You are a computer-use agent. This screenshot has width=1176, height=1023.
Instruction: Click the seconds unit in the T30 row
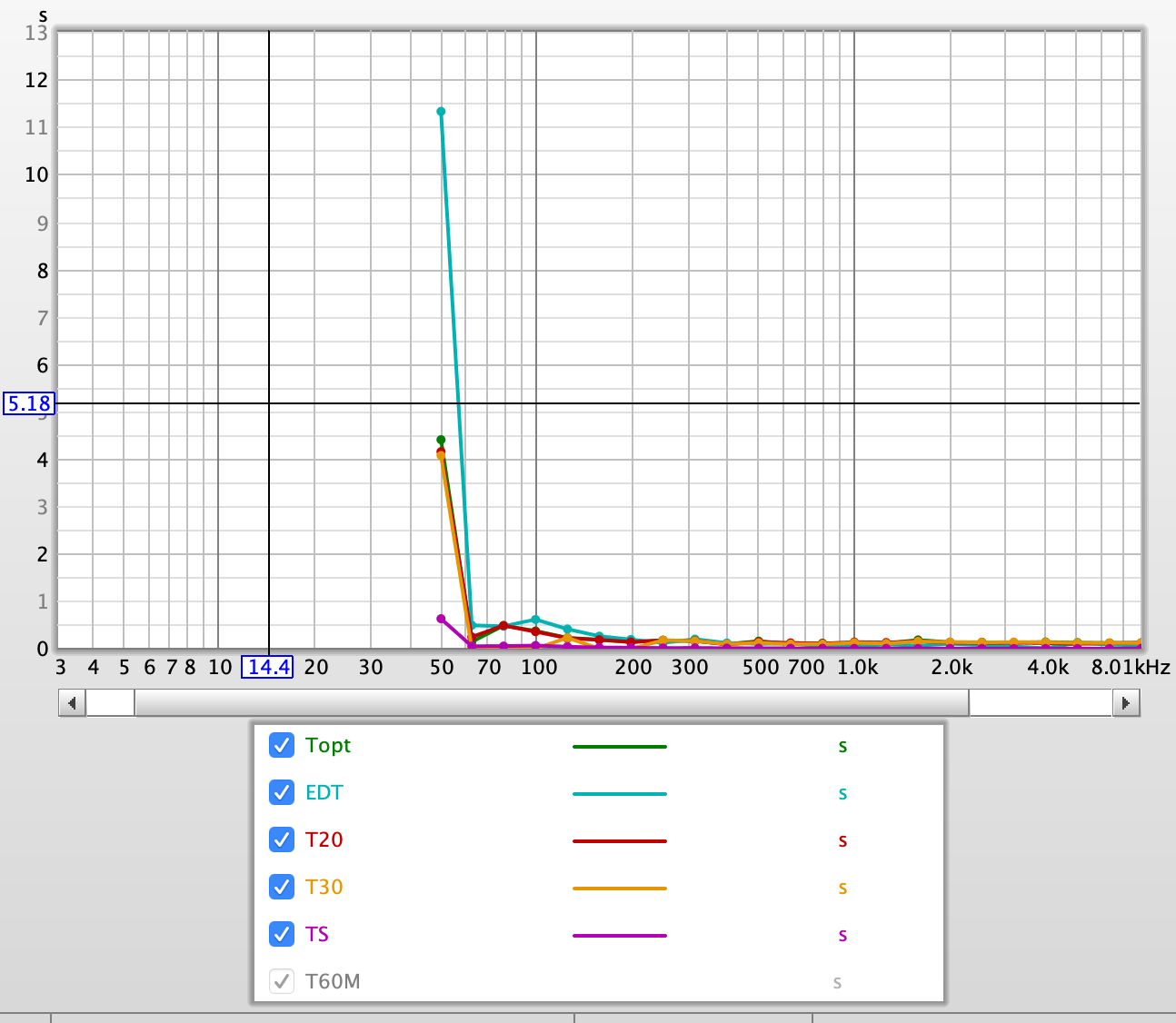[842, 889]
